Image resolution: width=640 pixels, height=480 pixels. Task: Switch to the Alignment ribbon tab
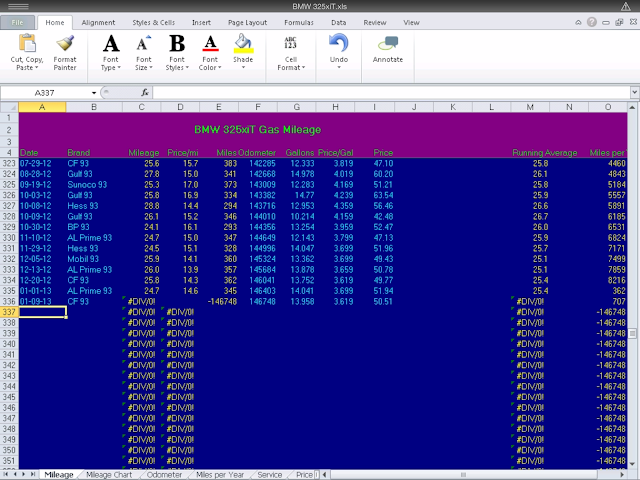tap(98, 22)
